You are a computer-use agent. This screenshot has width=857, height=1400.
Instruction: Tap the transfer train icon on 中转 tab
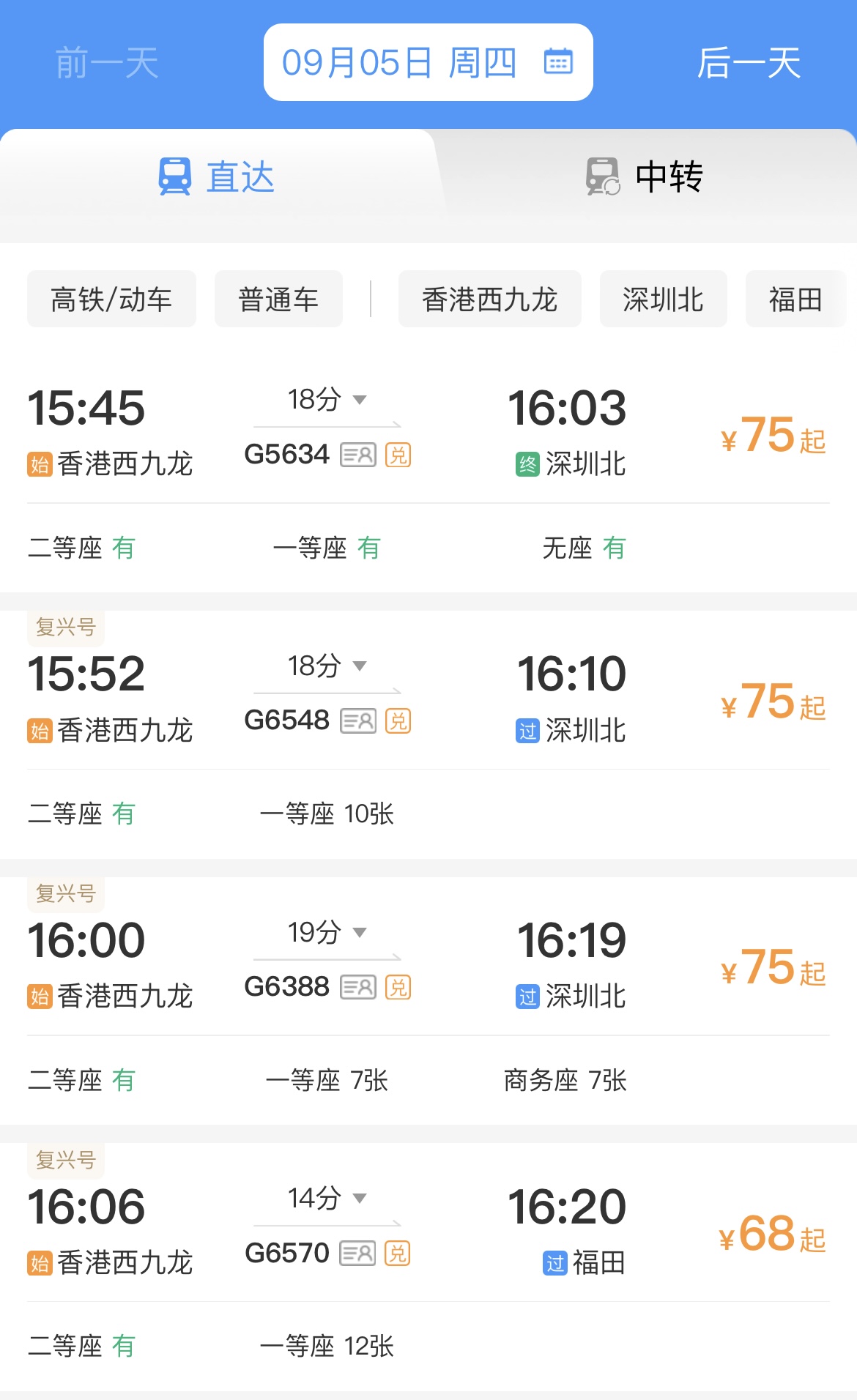[603, 176]
